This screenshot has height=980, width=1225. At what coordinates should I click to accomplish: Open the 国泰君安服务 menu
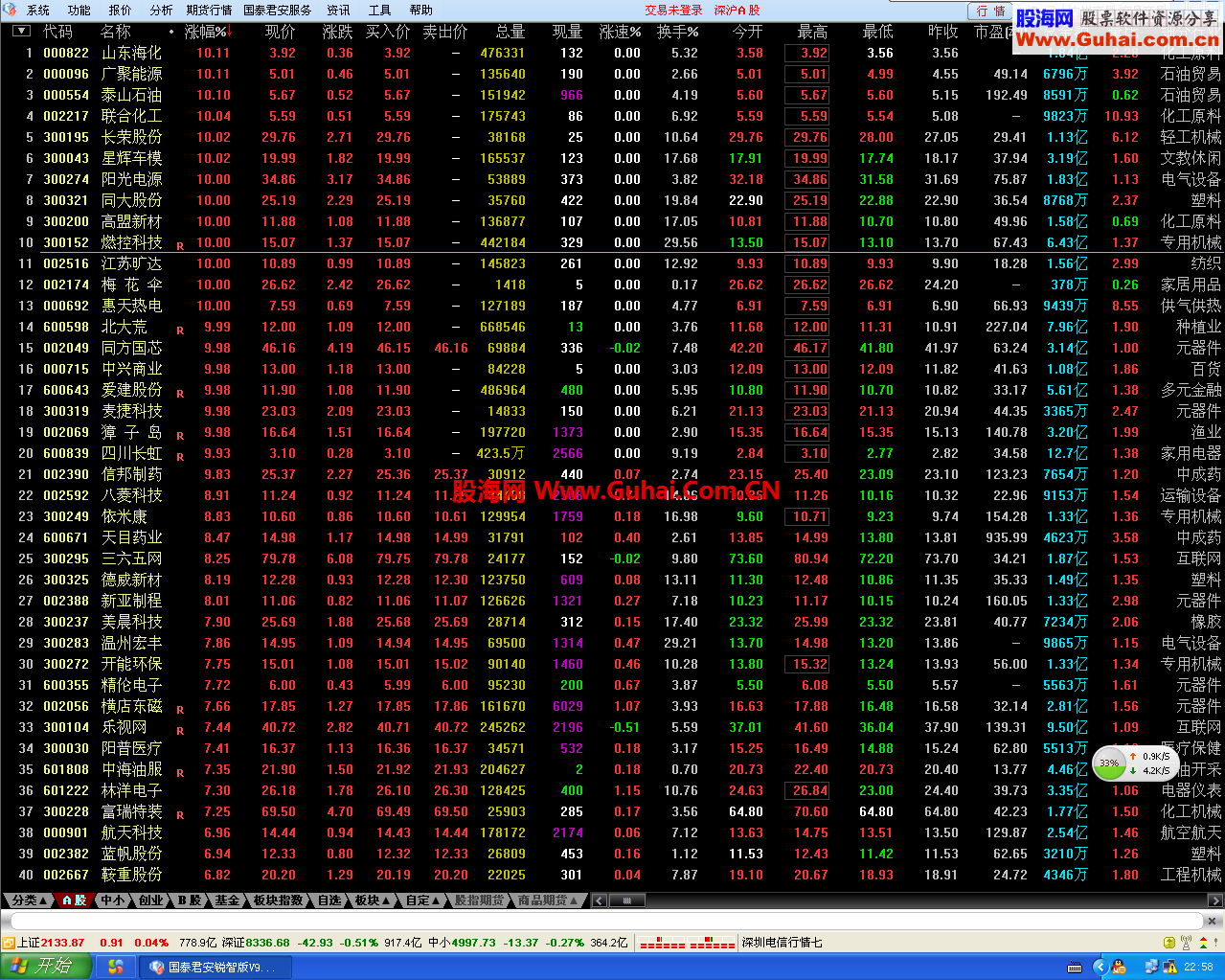click(278, 10)
